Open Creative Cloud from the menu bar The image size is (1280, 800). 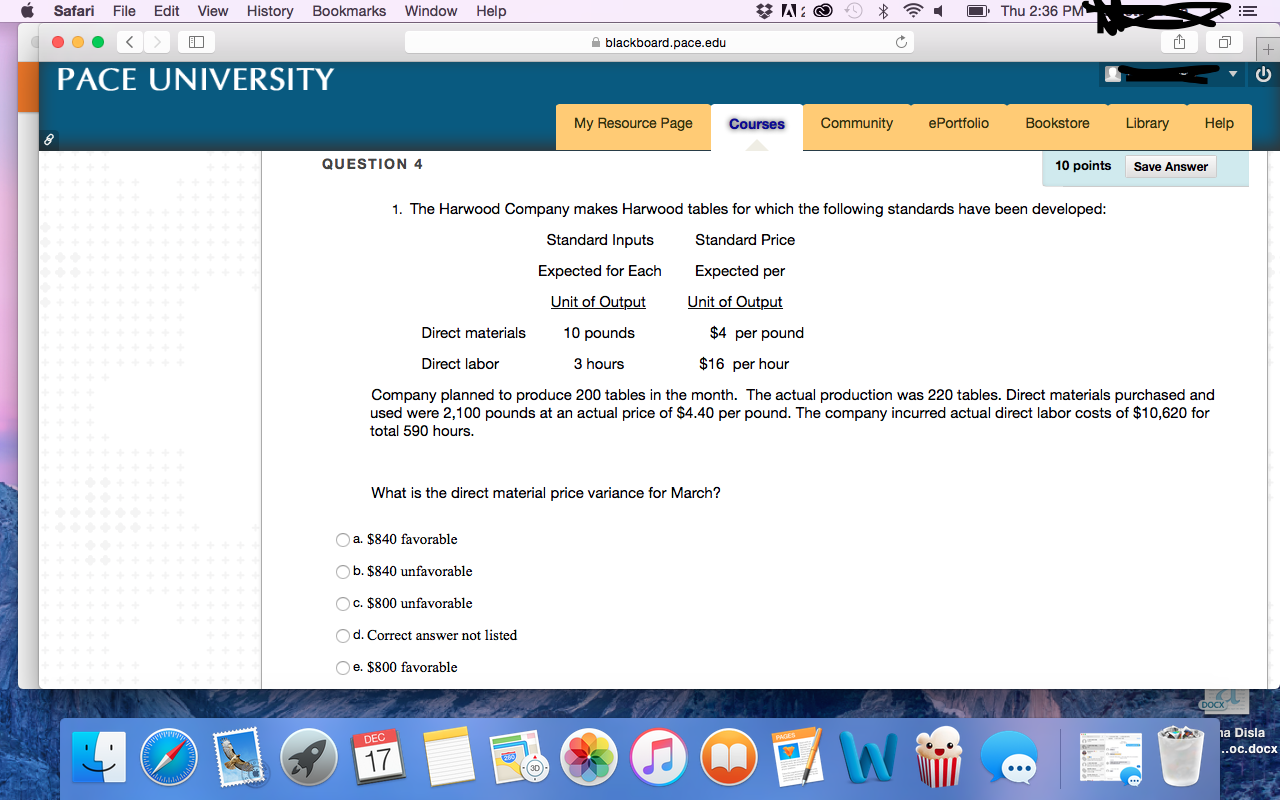point(825,11)
